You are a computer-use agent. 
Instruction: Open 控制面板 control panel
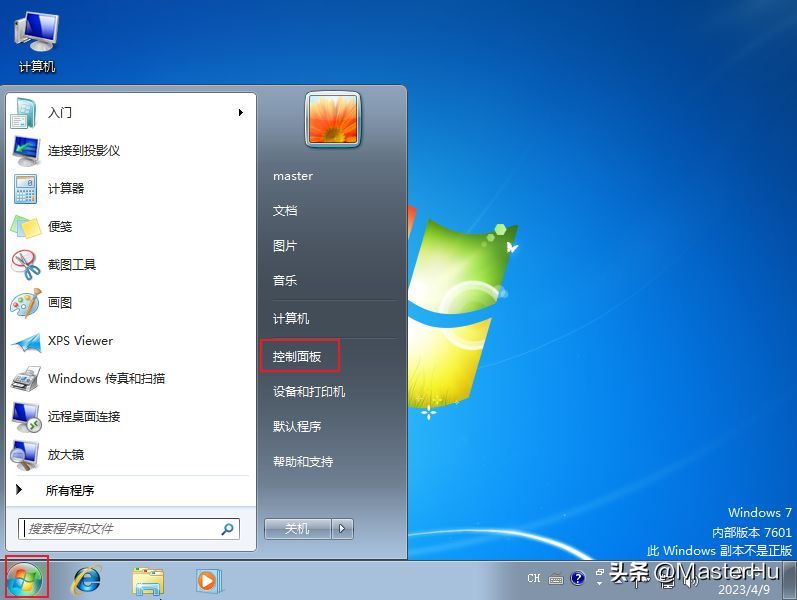pyautogui.click(x=297, y=356)
